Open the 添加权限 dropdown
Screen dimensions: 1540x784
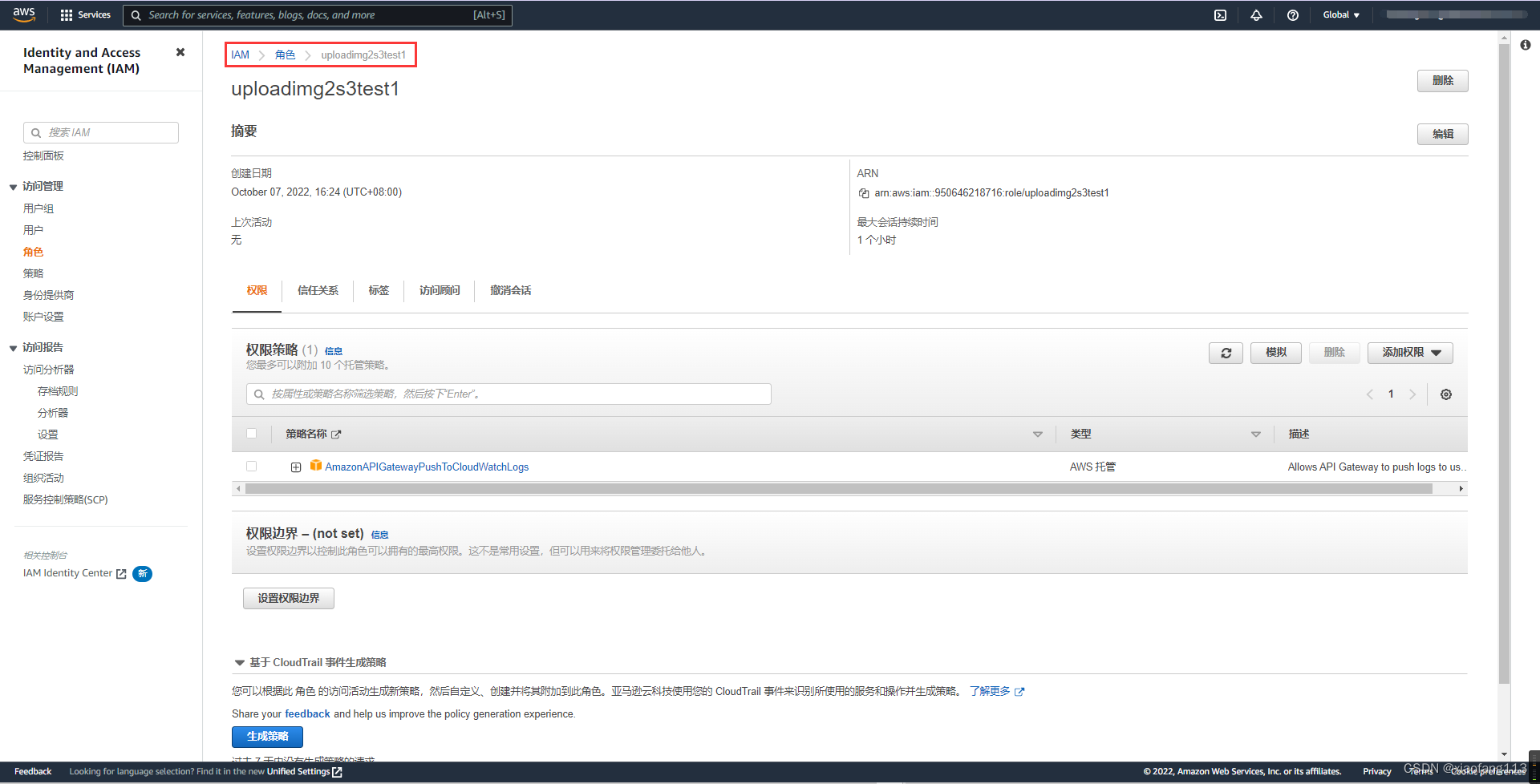pyautogui.click(x=1410, y=353)
